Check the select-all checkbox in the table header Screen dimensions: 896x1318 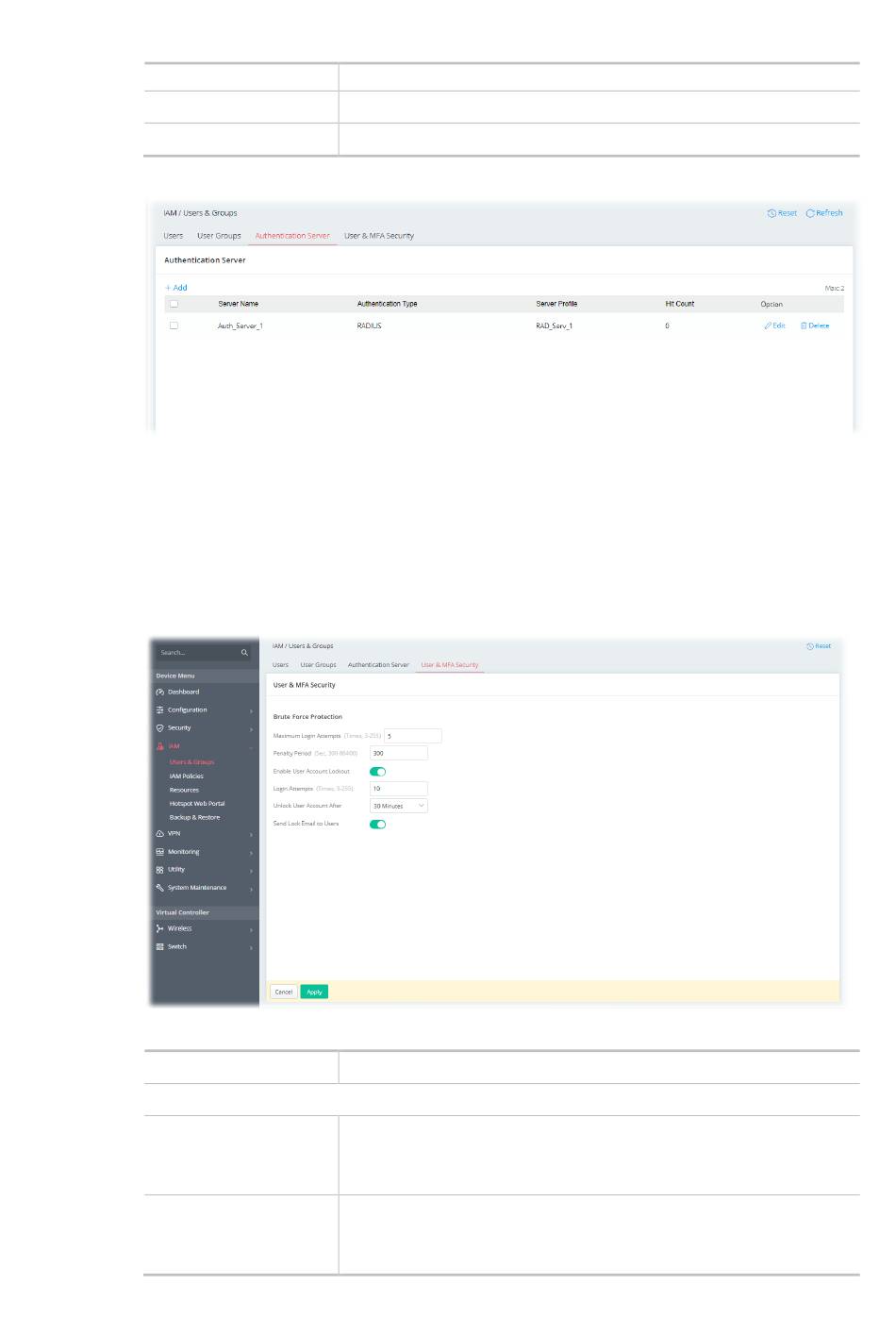tap(174, 304)
